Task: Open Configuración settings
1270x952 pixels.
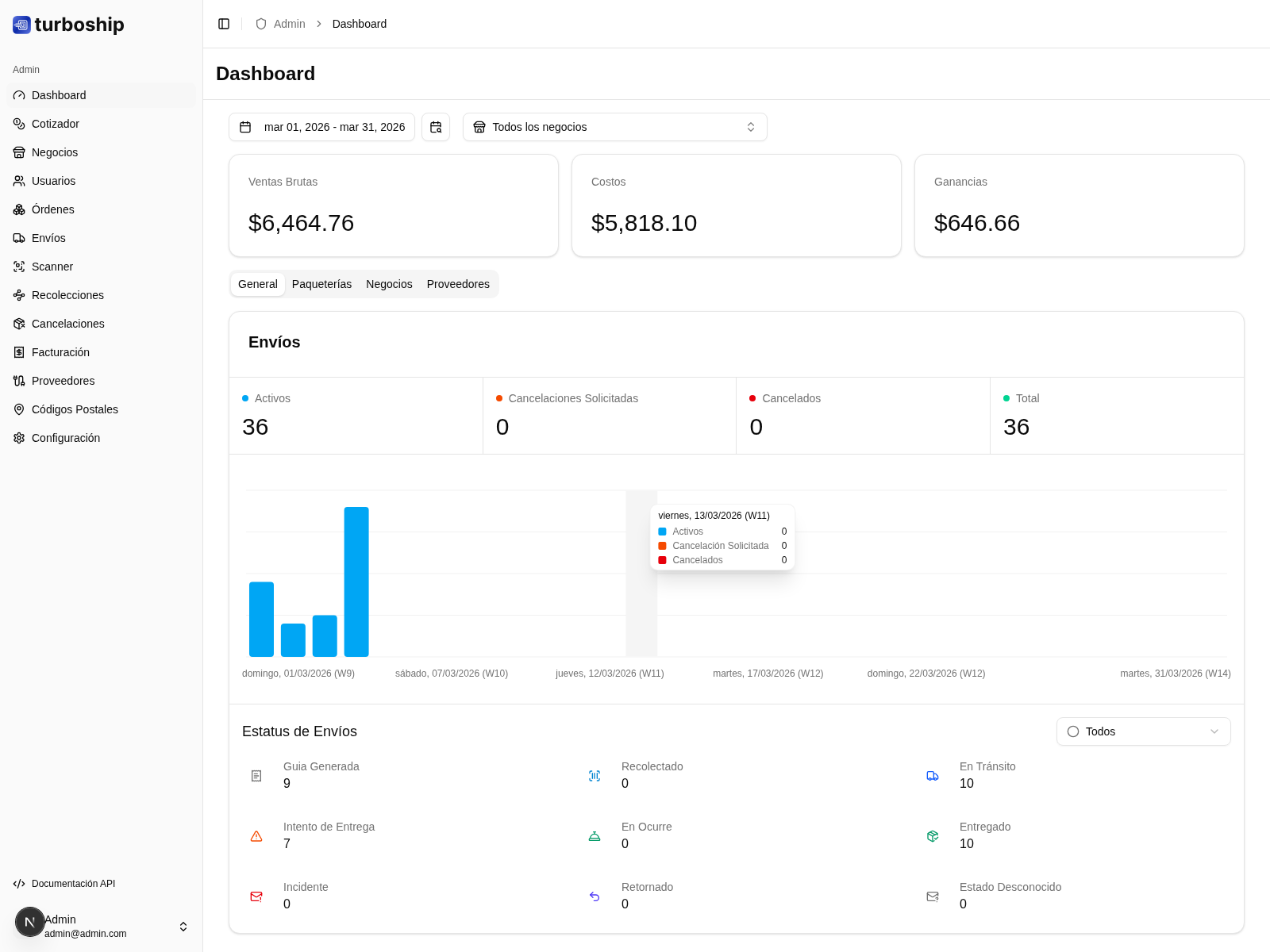Action: pyautogui.click(x=66, y=438)
